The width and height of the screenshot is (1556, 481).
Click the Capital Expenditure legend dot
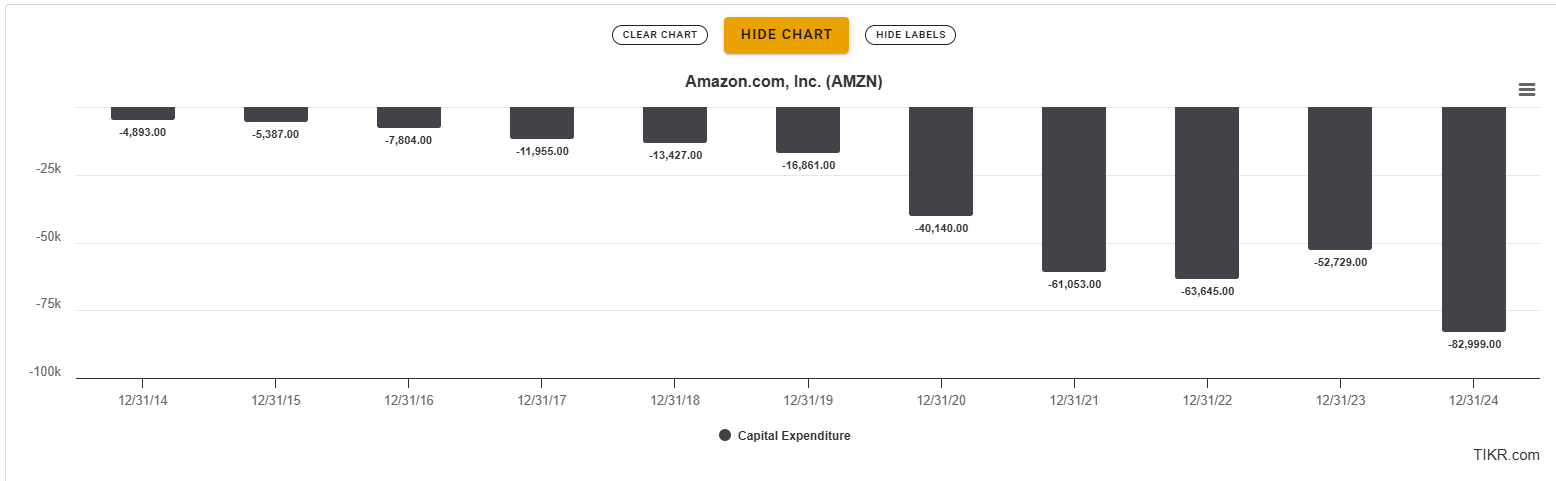(x=725, y=435)
